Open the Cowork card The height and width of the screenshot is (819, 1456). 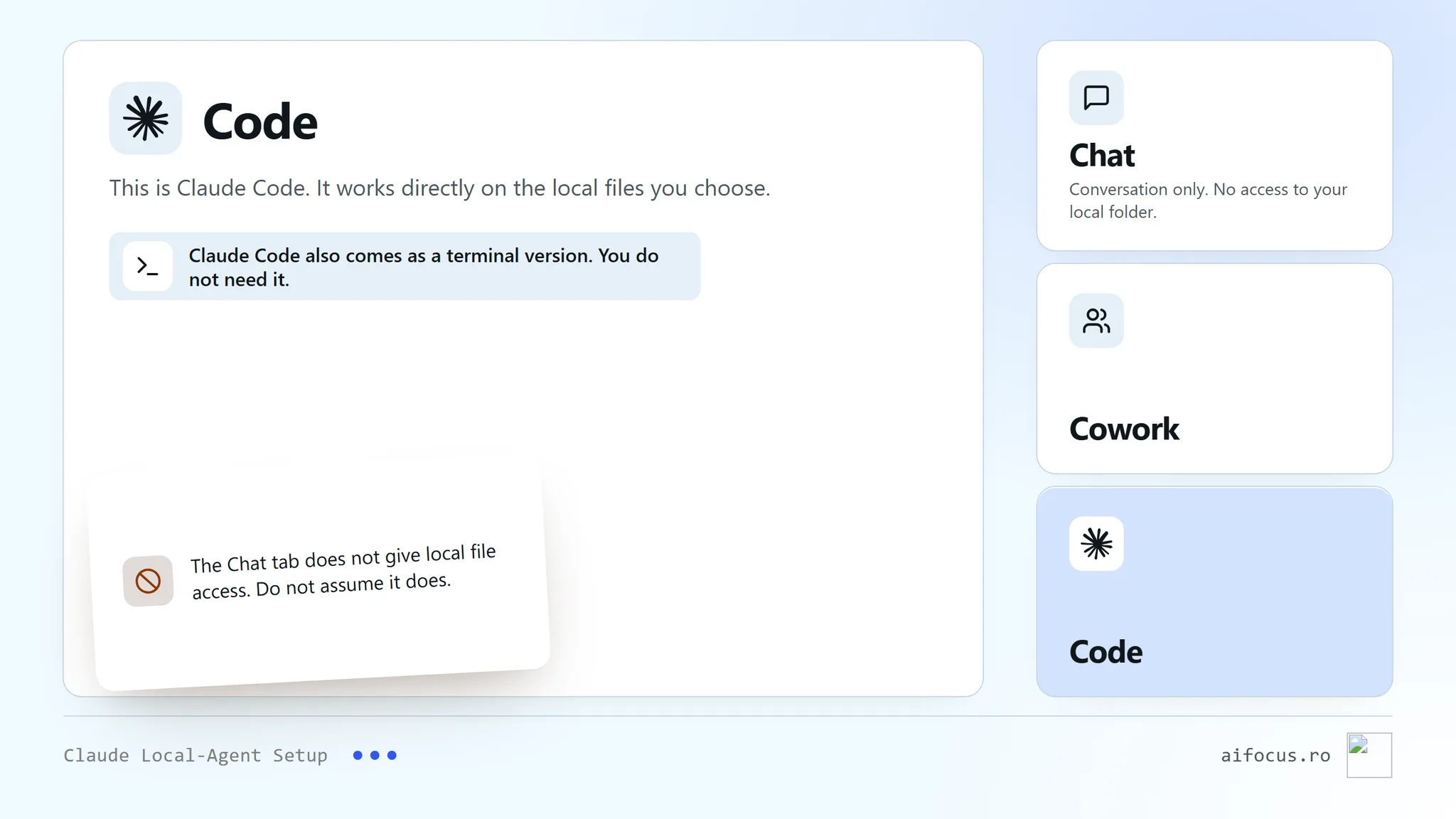pos(1214,368)
